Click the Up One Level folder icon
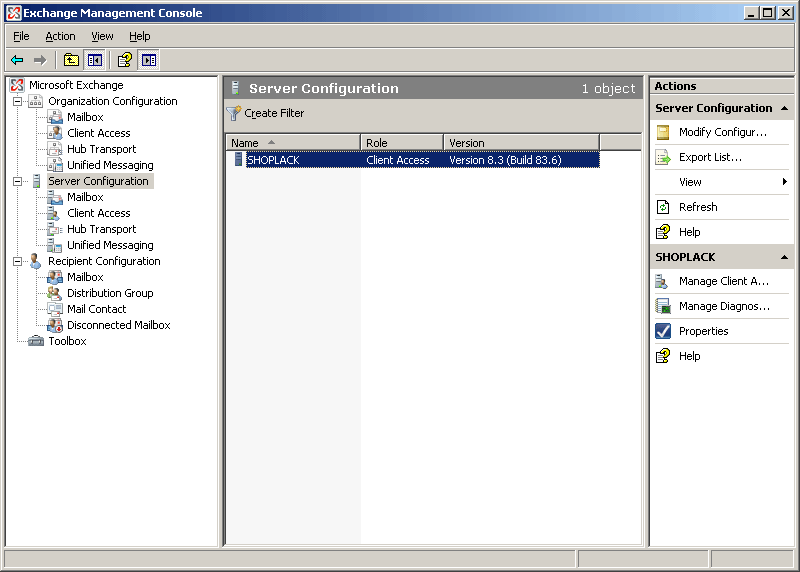Image resolution: width=800 pixels, height=572 pixels. tap(71, 60)
